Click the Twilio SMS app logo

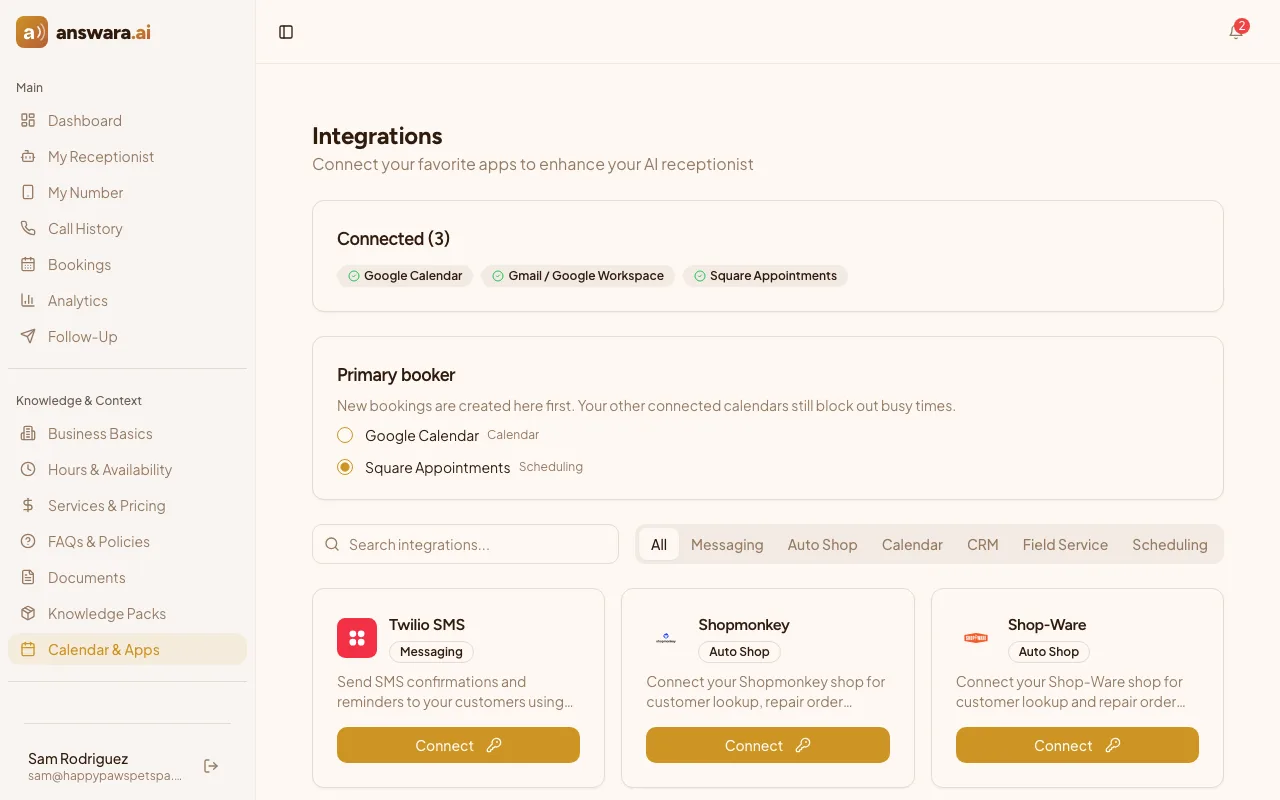[357, 638]
